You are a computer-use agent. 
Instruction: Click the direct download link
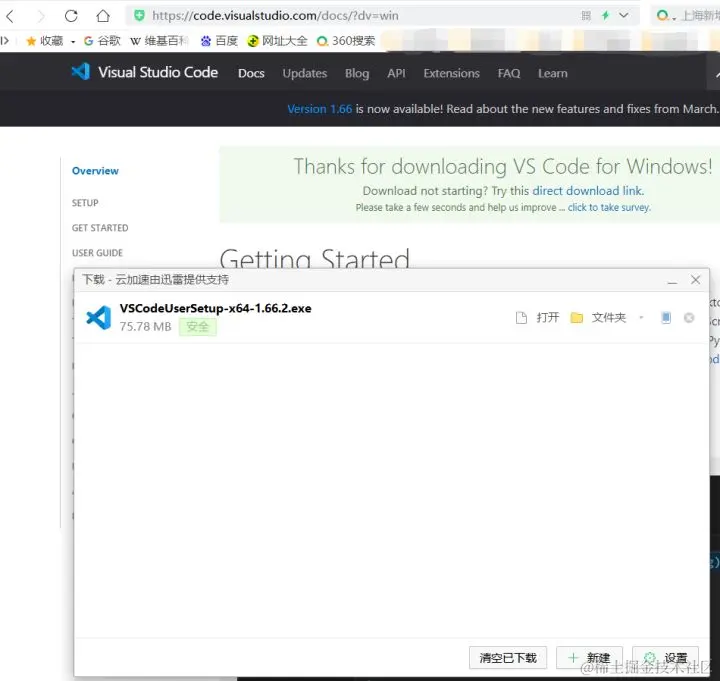[588, 191]
